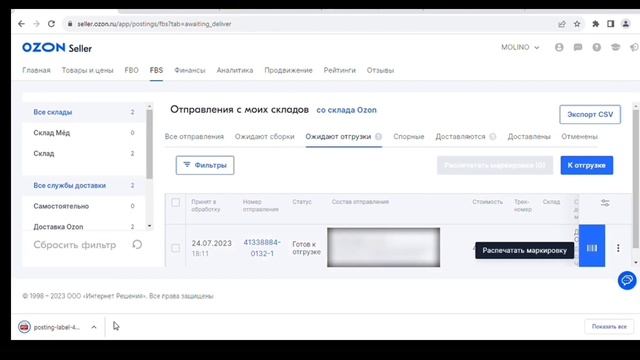
Task: Print label using blue barcode button
Action: (592, 246)
